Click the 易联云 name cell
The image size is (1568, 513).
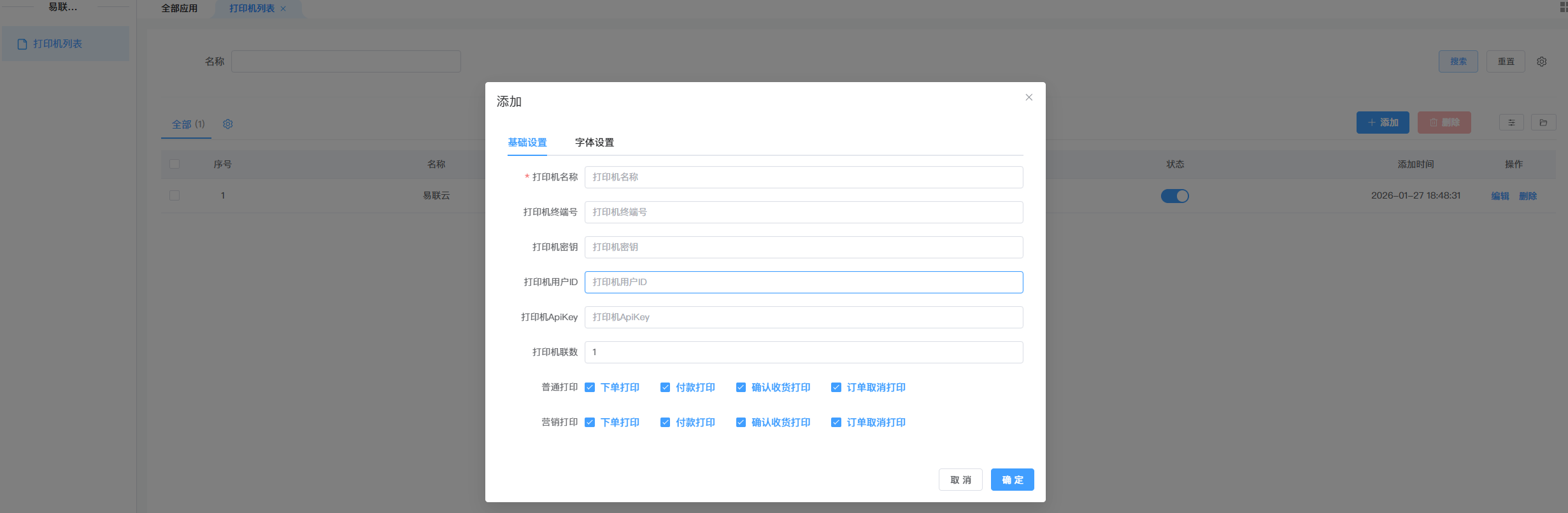pos(436,195)
